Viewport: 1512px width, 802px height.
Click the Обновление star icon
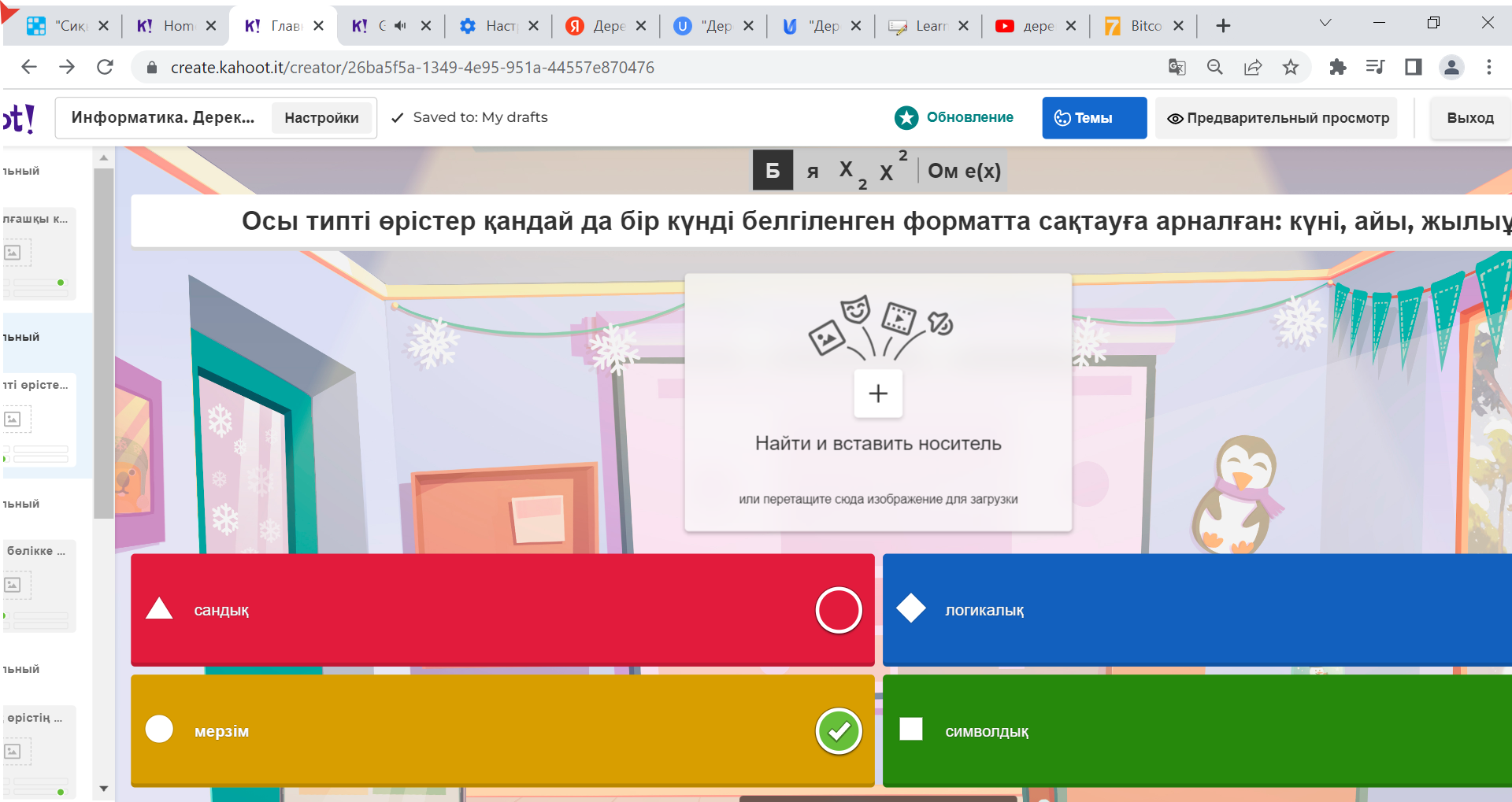906,118
